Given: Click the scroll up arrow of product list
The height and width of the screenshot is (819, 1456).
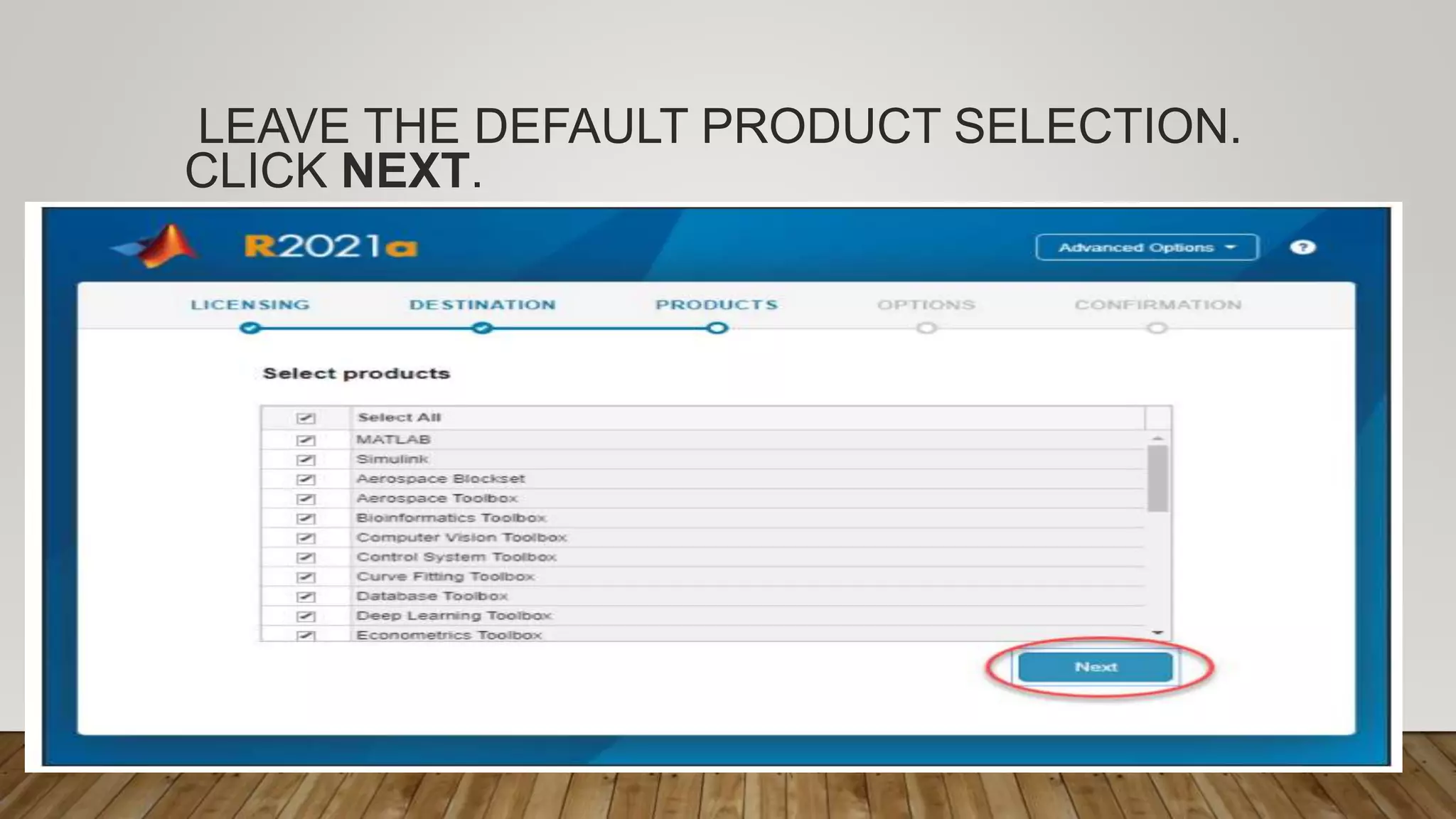Looking at the screenshot, I should [x=1157, y=438].
